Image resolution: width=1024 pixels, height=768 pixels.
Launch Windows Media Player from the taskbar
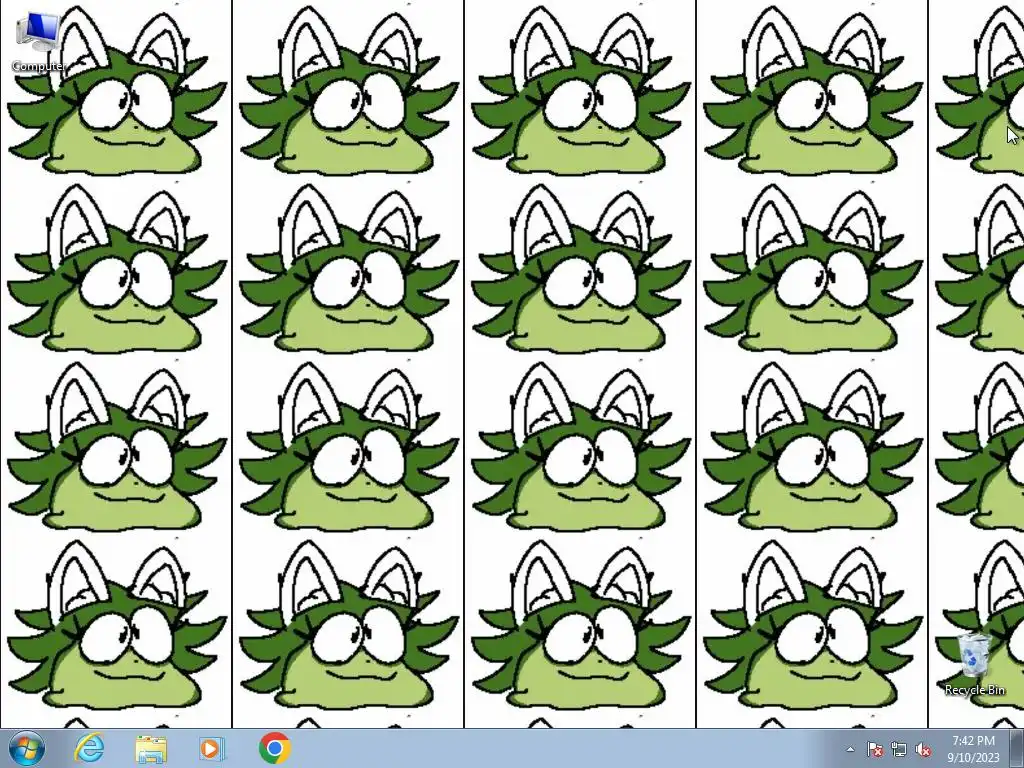(x=212, y=748)
